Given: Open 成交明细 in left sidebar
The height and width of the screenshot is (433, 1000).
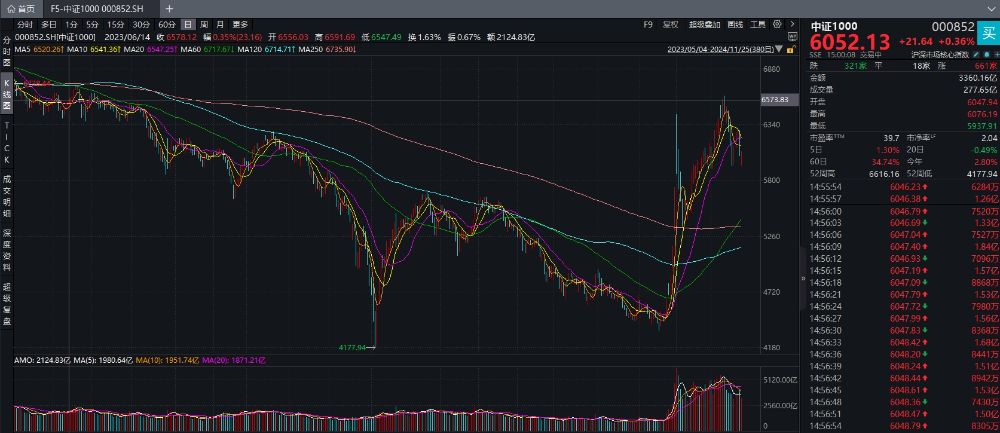Looking at the screenshot, I should [6, 194].
